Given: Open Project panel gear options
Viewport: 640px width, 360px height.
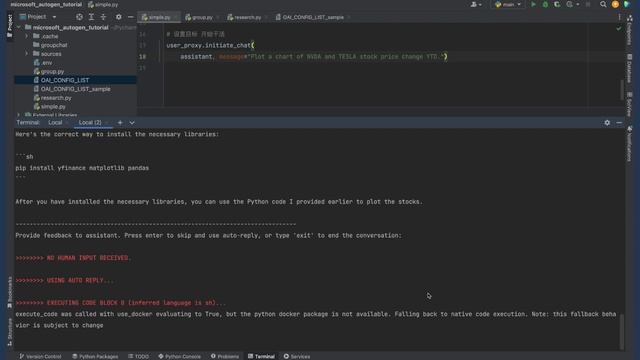Looking at the screenshot, I should [118, 17].
